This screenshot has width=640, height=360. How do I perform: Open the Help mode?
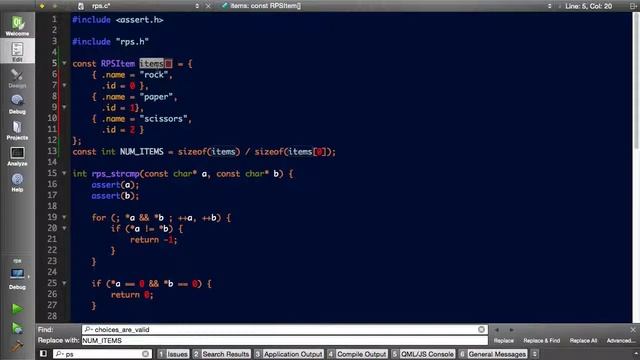[17, 182]
